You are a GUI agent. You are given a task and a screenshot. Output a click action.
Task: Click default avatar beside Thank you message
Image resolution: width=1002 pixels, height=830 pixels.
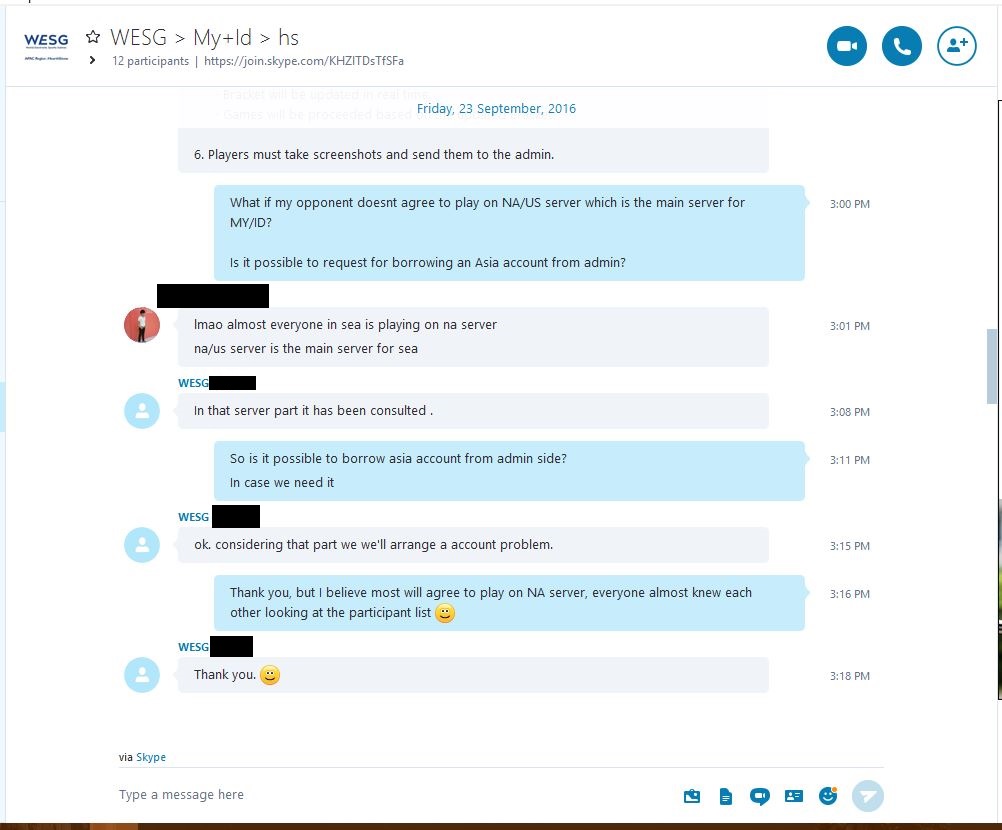click(x=142, y=675)
